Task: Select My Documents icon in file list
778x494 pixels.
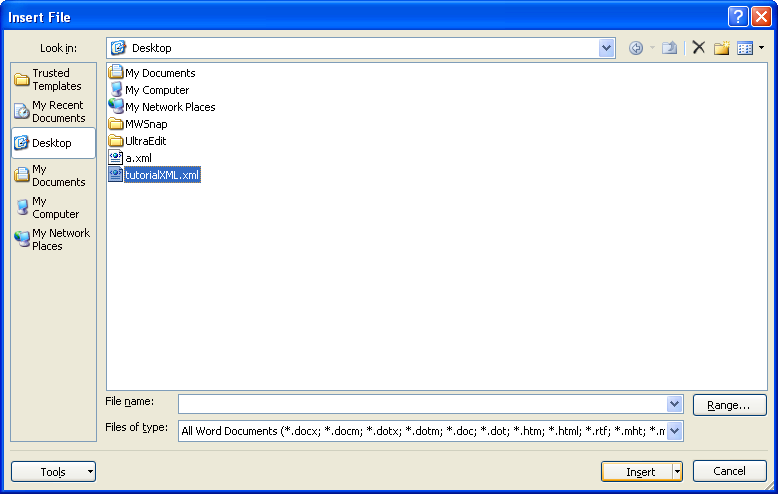Action: pyautogui.click(x=116, y=72)
